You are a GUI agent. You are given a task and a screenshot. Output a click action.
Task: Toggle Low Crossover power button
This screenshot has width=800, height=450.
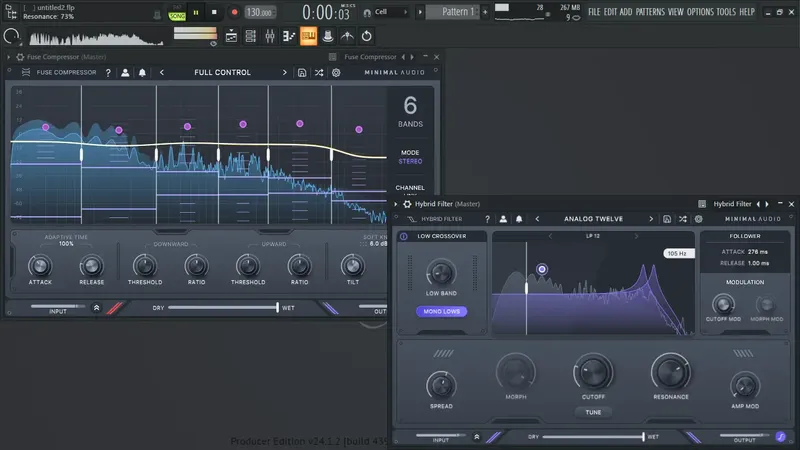pyautogui.click(x=404, y=237)
